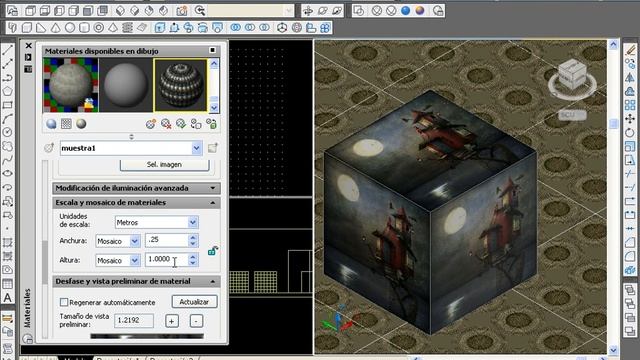The width and height of the screenshot is (640, 360).
Task: Select the Line draw tool
Action: tap(7, 50)
